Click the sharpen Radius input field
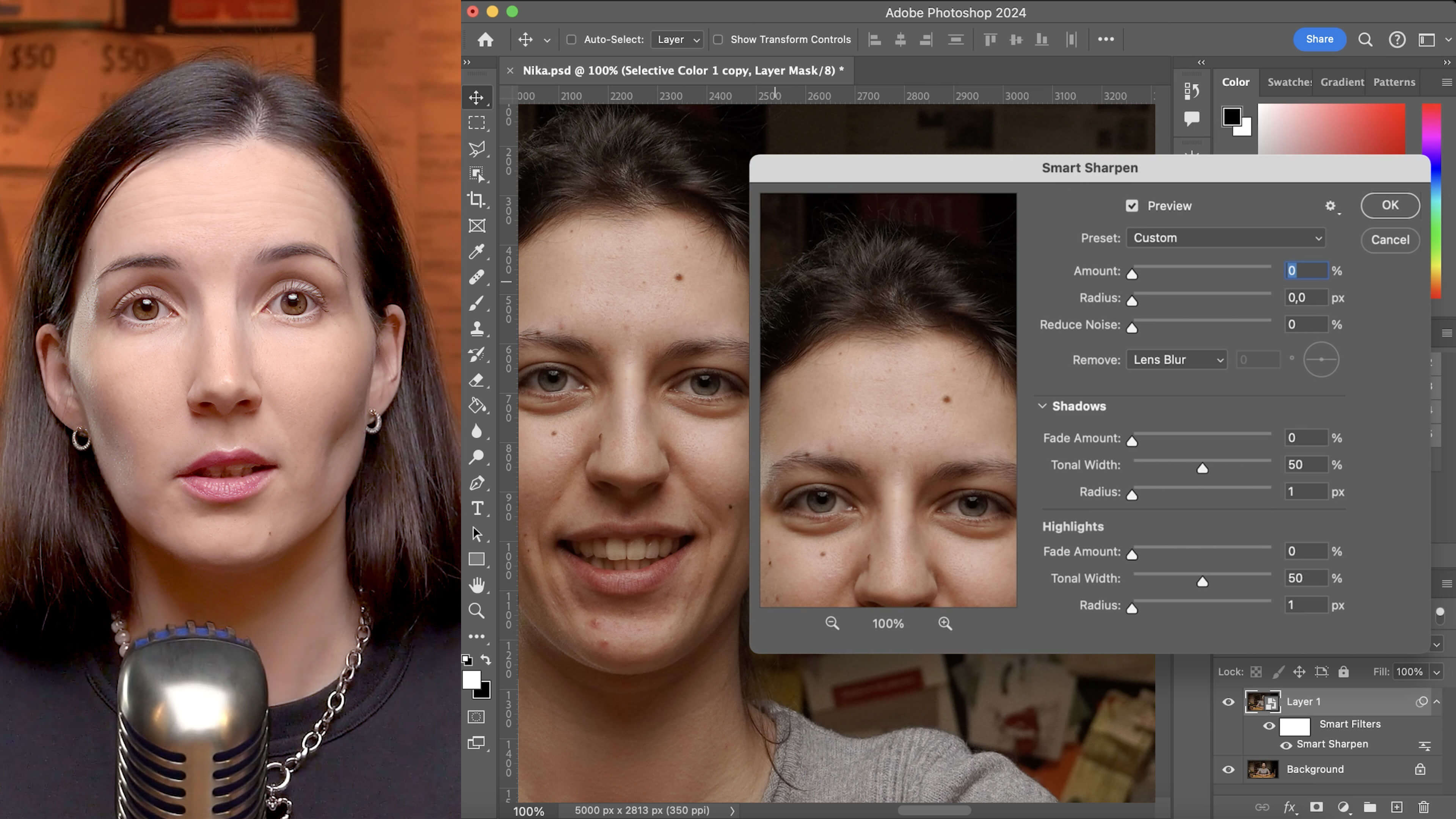The width and height of the screenshot is (1456, 819). [1305, 298]
